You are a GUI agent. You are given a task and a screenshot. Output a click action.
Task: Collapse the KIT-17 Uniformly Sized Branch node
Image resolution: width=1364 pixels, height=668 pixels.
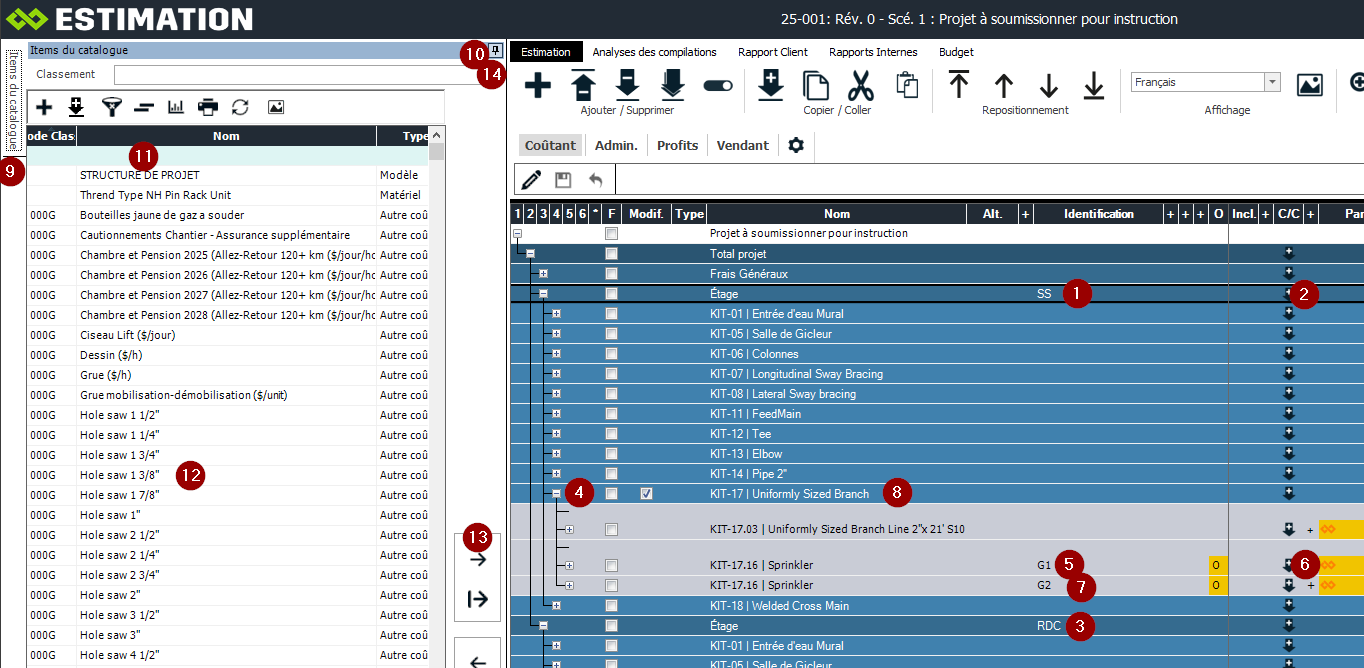556,494
